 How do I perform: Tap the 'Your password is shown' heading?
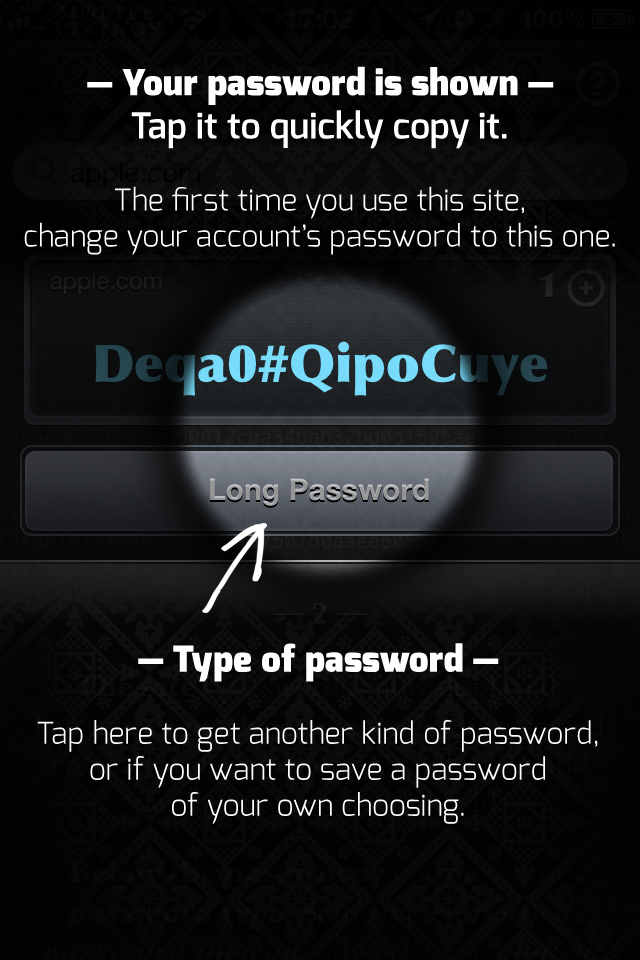pyautogui.click(x=320, y=84)
